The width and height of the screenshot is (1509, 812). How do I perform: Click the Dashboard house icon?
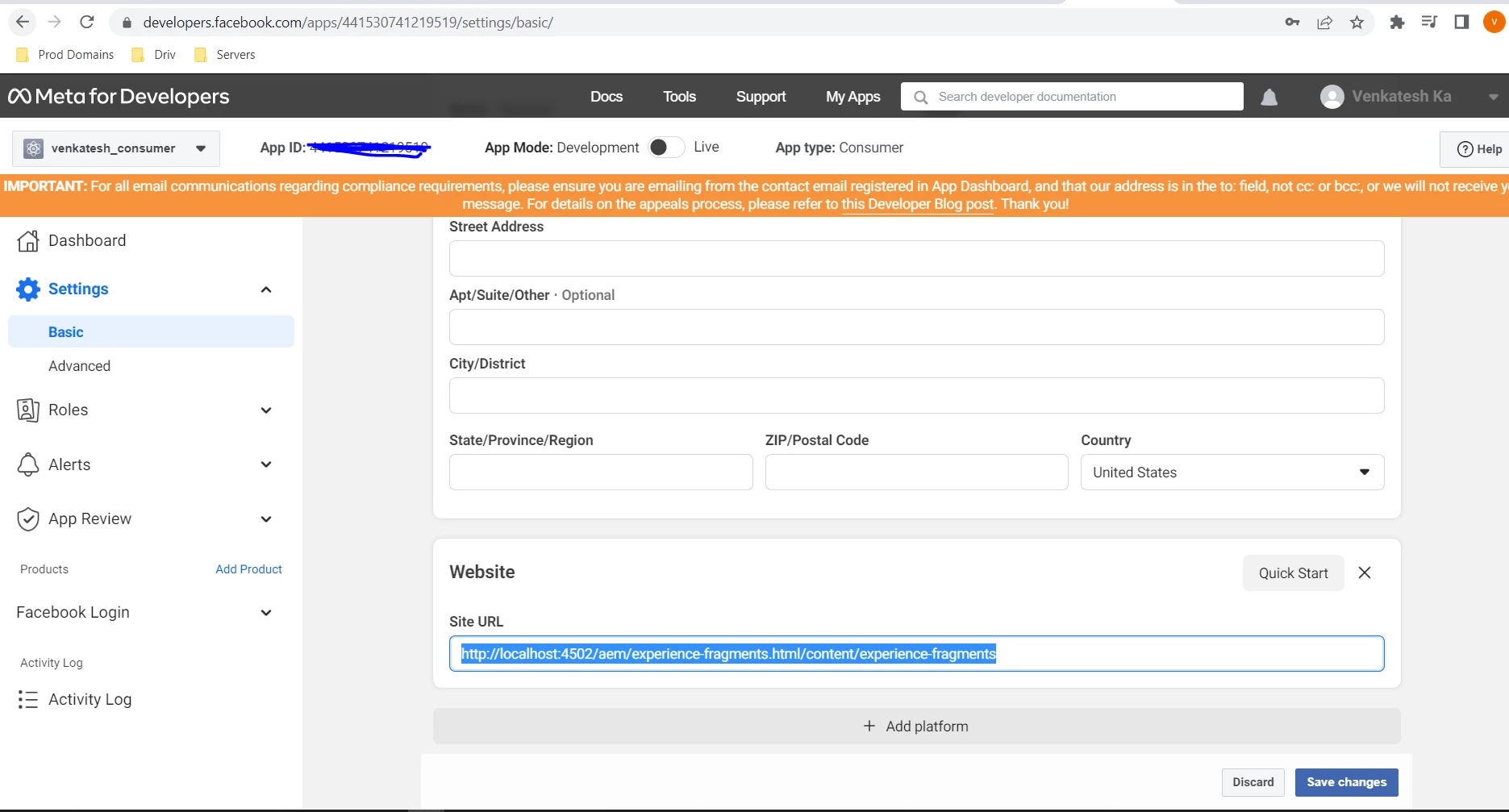pos(28,240)
